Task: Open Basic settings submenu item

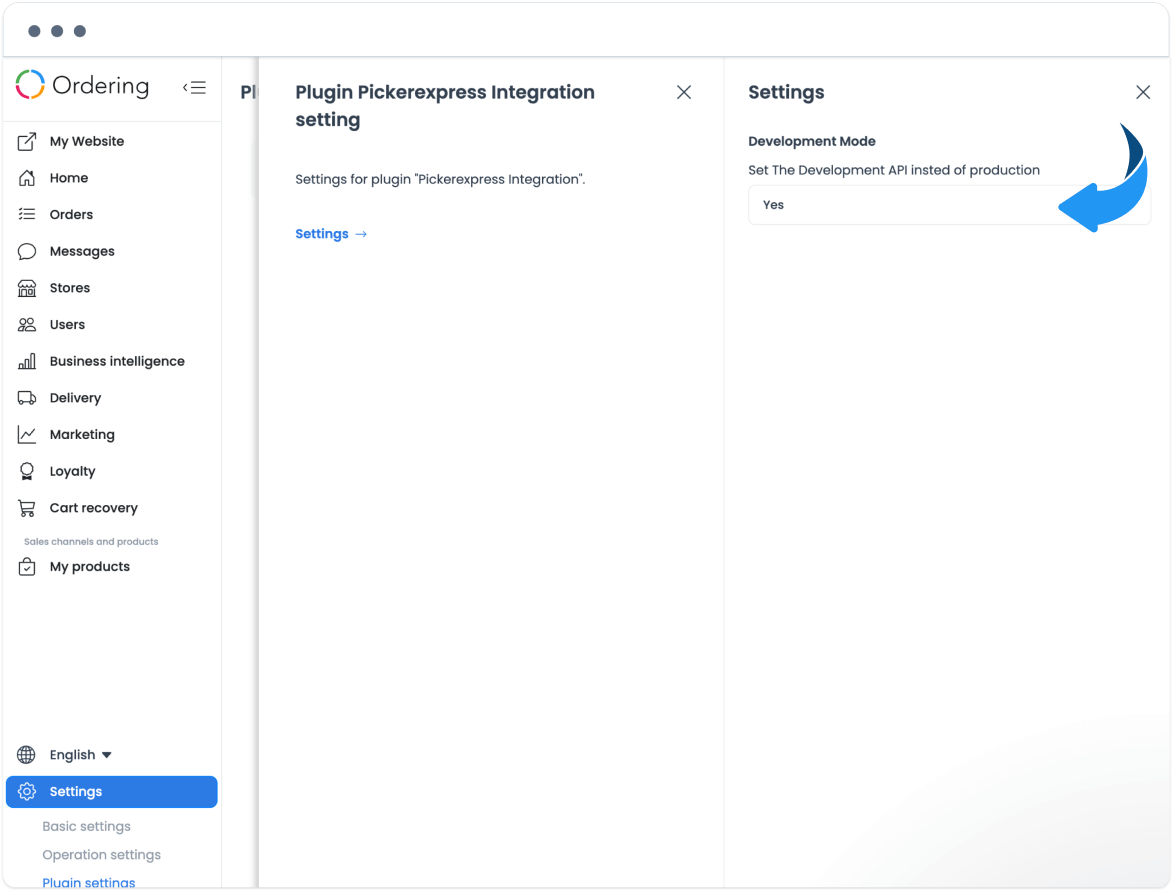Action: 86,826
